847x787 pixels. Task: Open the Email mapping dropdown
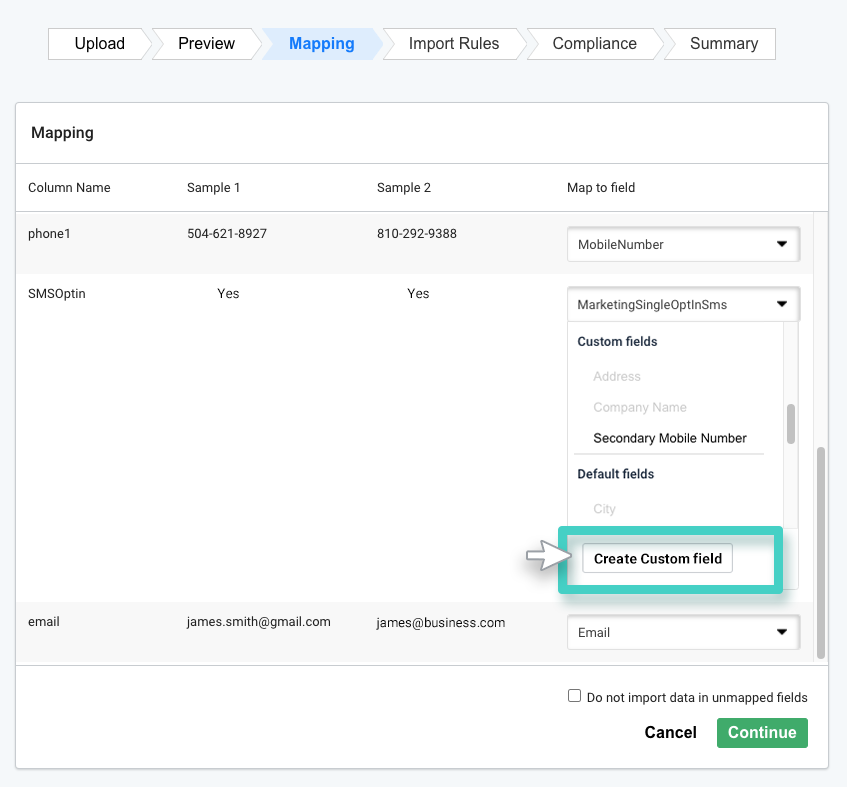pos(683,632)
